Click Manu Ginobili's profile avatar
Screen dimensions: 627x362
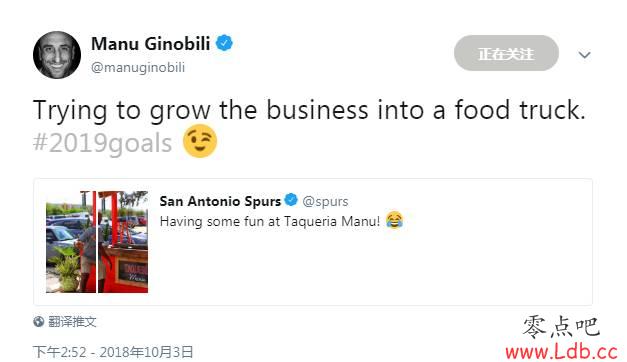(57, 55)
